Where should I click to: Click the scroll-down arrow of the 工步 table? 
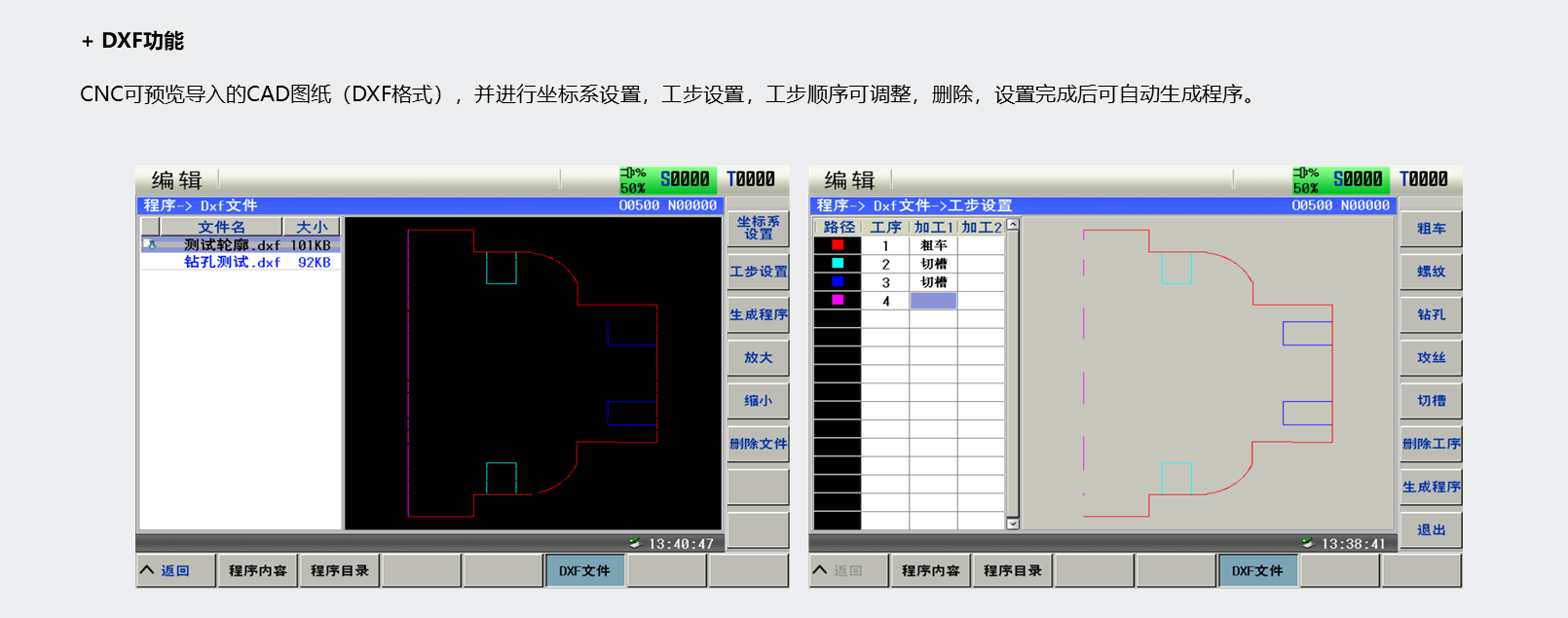[x=1013, y=524]
